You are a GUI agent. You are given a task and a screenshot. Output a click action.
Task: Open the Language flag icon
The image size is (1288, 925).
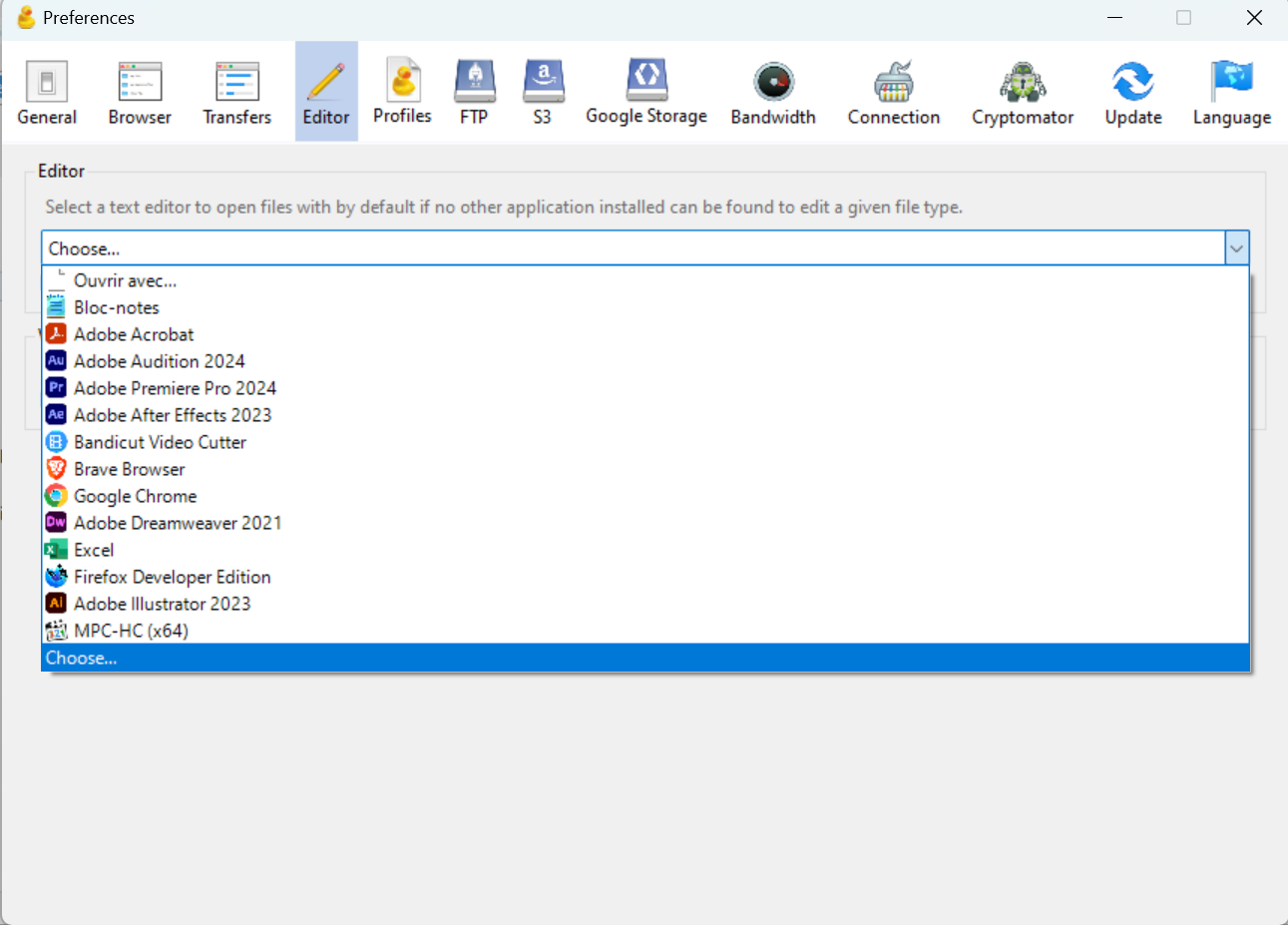pos(1232,82)
